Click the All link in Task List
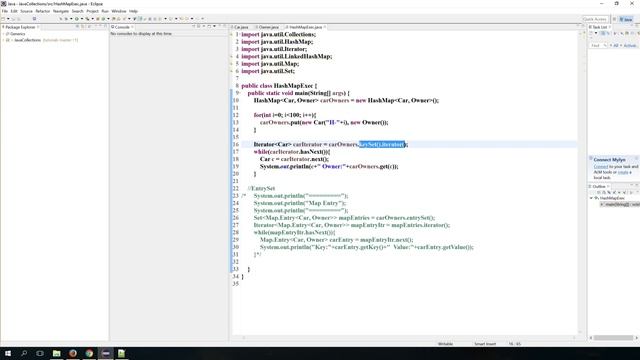The image size is (640, 360). click(x=616, y=45)
